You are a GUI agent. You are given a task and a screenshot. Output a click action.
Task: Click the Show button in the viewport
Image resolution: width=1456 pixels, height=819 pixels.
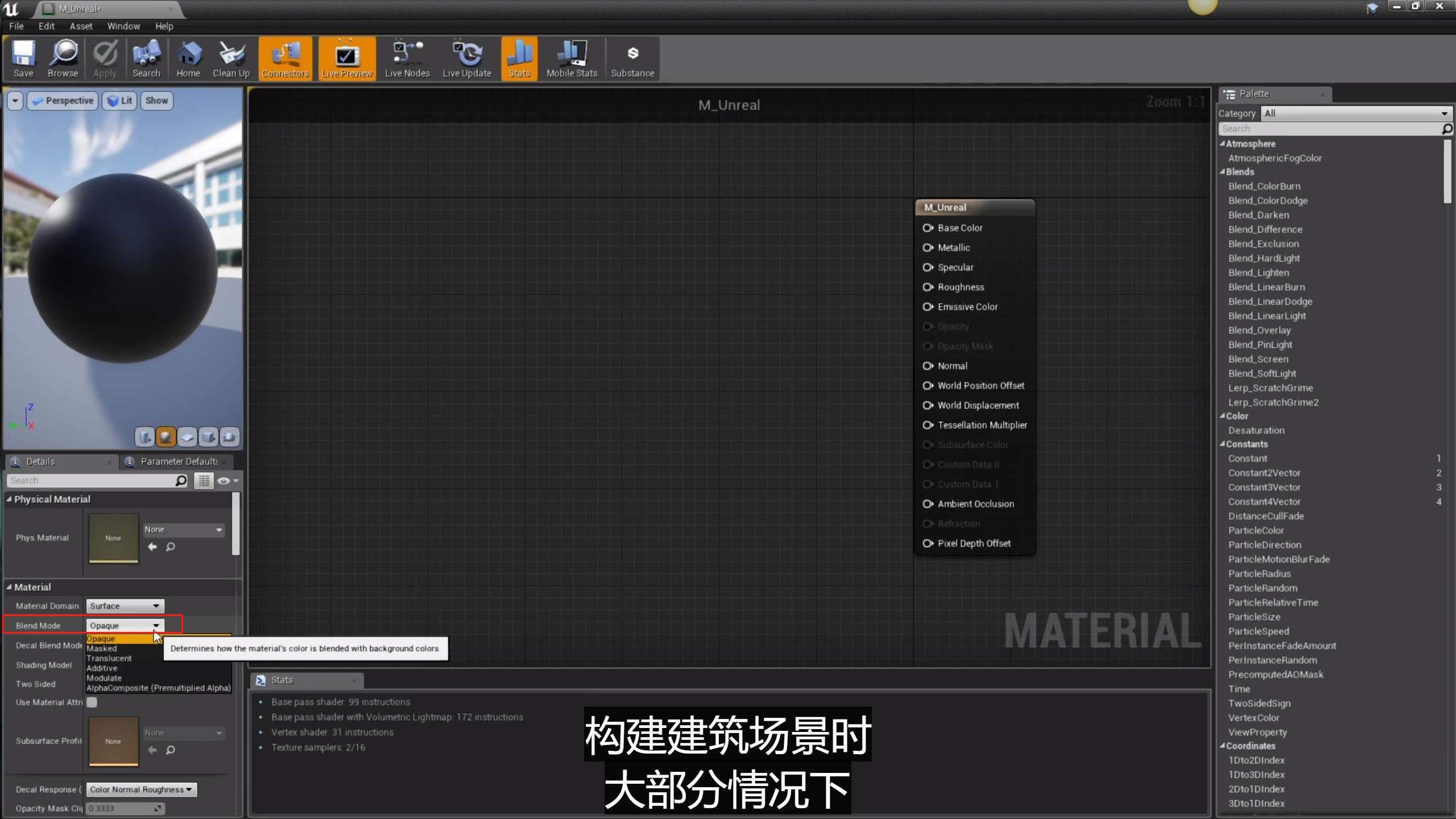pos(156,101)
